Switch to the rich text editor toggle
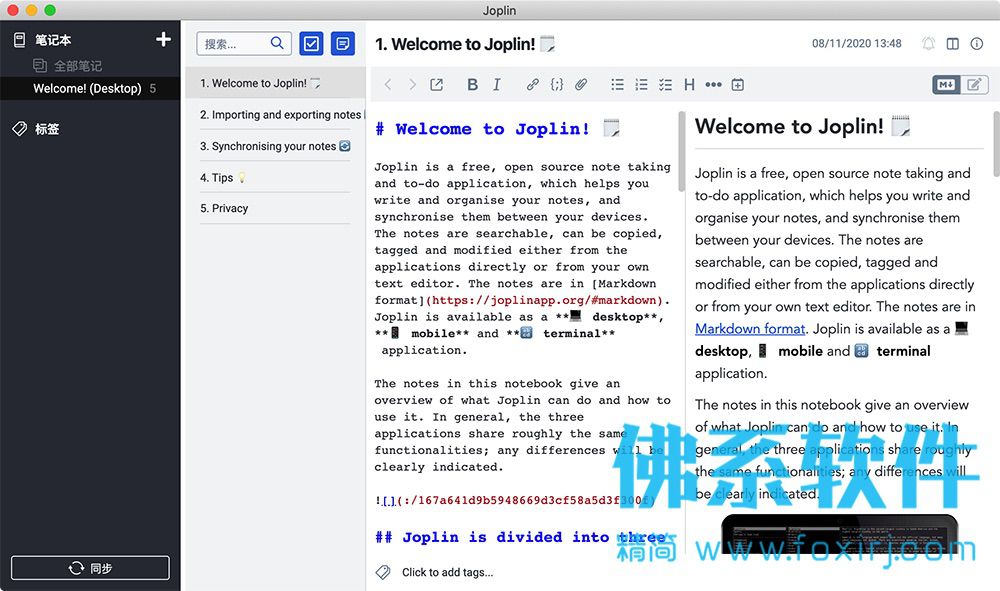 tap(974, 85)
